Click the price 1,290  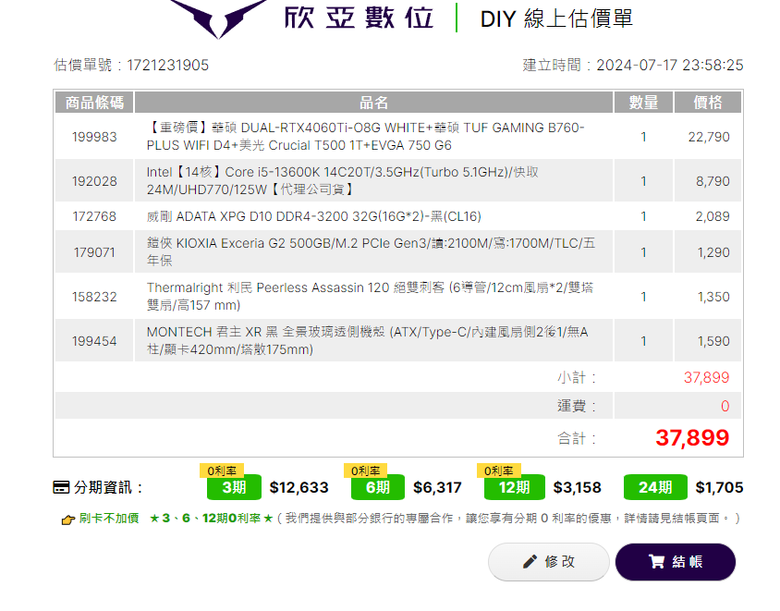[x=713, y=252]
